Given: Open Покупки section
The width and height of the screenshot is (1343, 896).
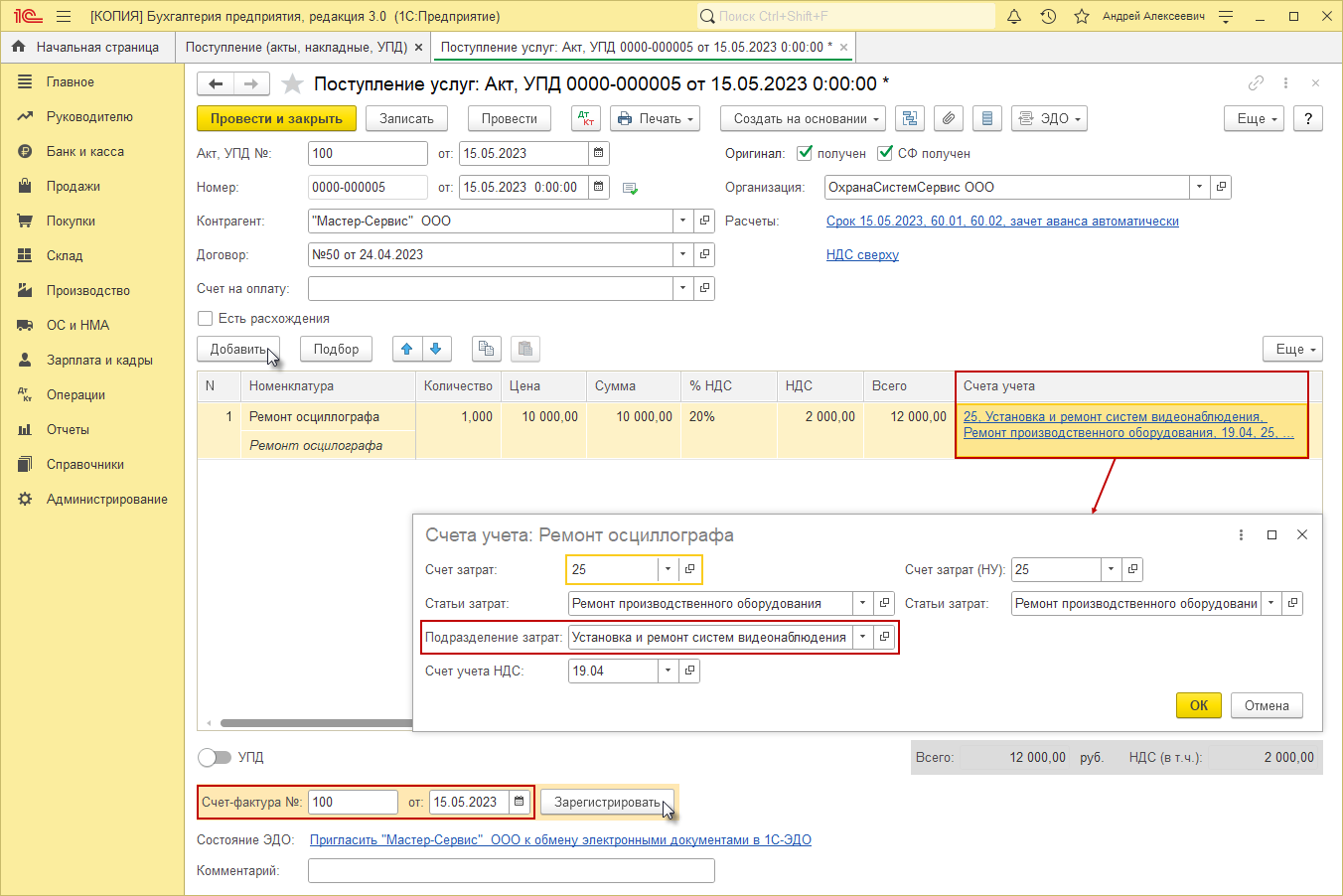Looking at the screenshot, I should (x=71, y=221).
